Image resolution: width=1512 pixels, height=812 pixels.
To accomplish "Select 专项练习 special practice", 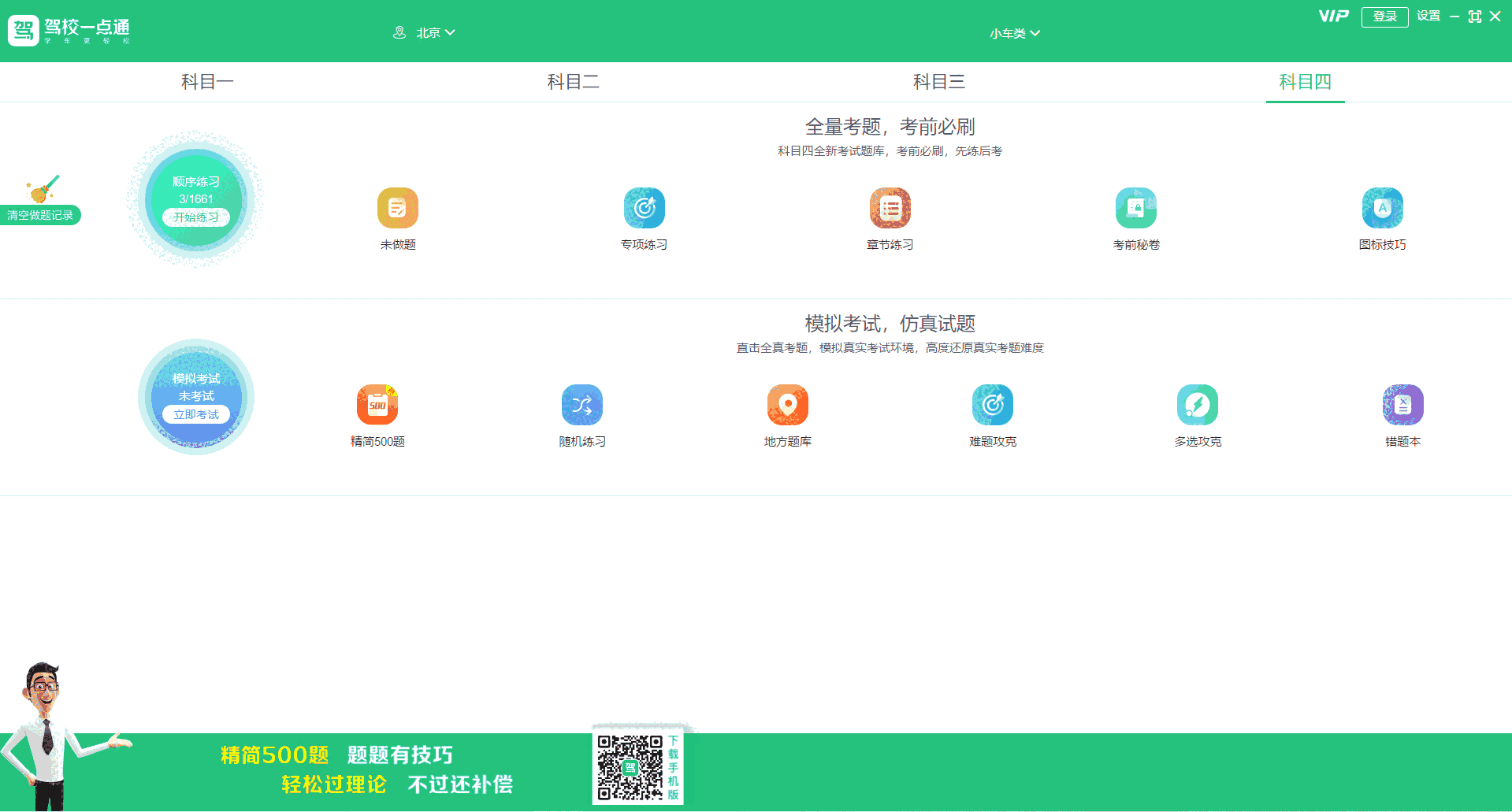I will click(x=644, y=208).
